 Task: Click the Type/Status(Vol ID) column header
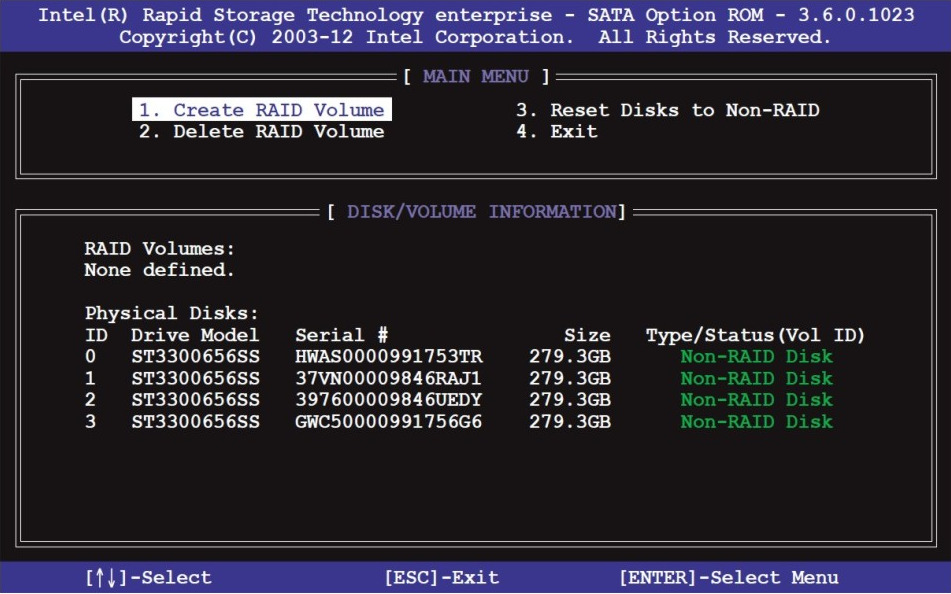point(755,335)
